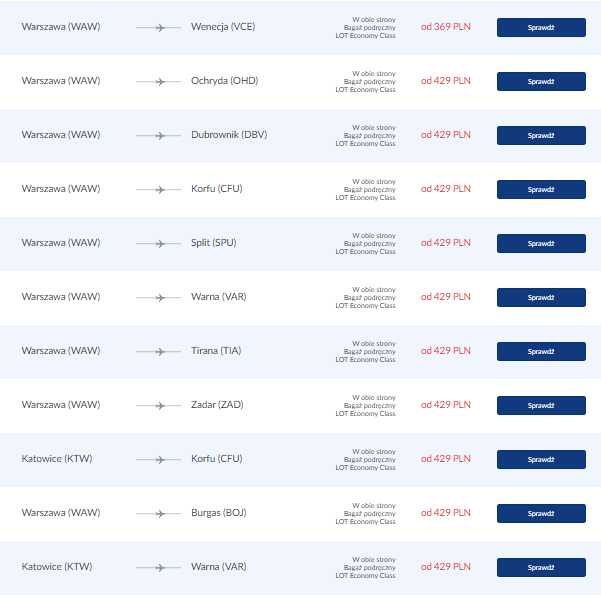Click the airplane icon on Ochryda flight row
The height and width of the screenshot is (596, 601).
tap(158, 82)
